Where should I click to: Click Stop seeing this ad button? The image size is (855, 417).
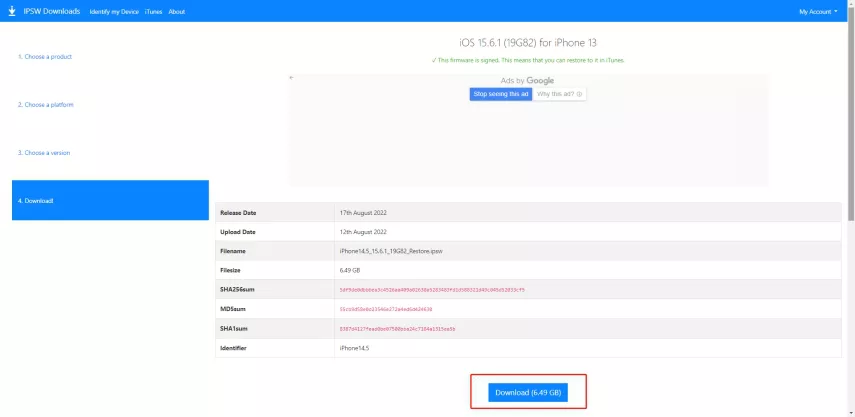[x=501, y=94]
